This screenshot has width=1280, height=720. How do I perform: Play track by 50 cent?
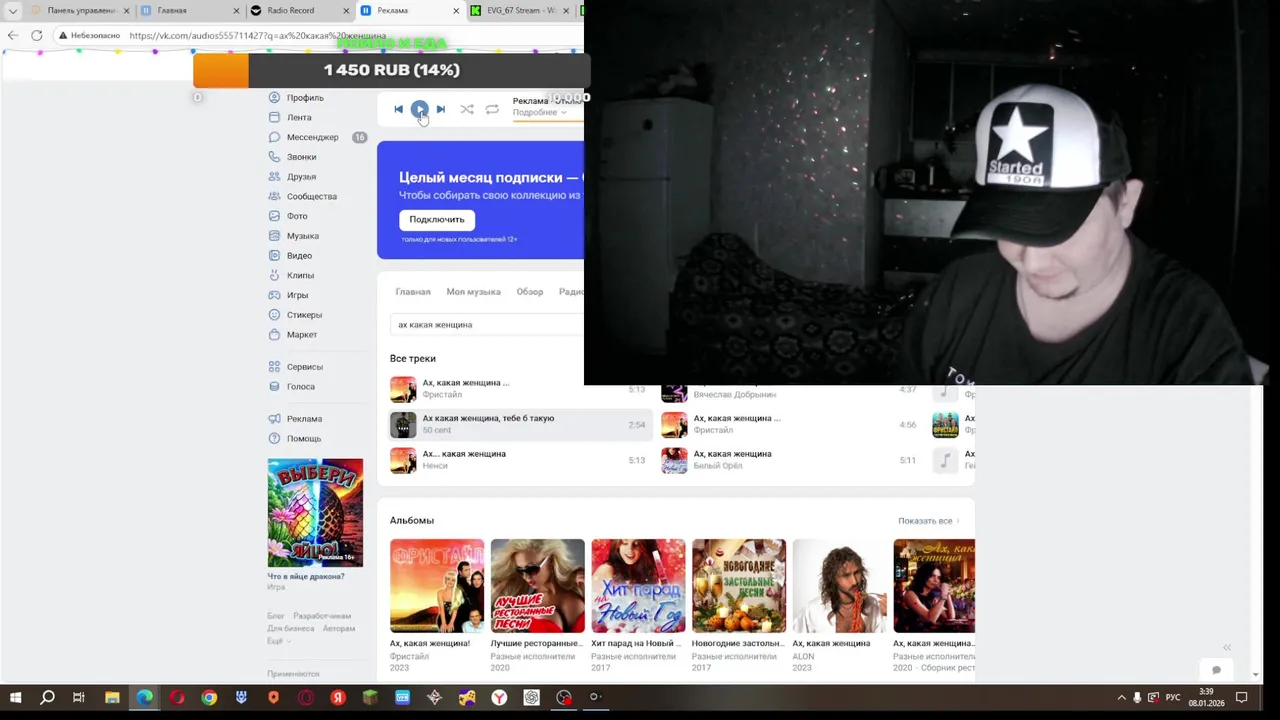tap(520, 424)
